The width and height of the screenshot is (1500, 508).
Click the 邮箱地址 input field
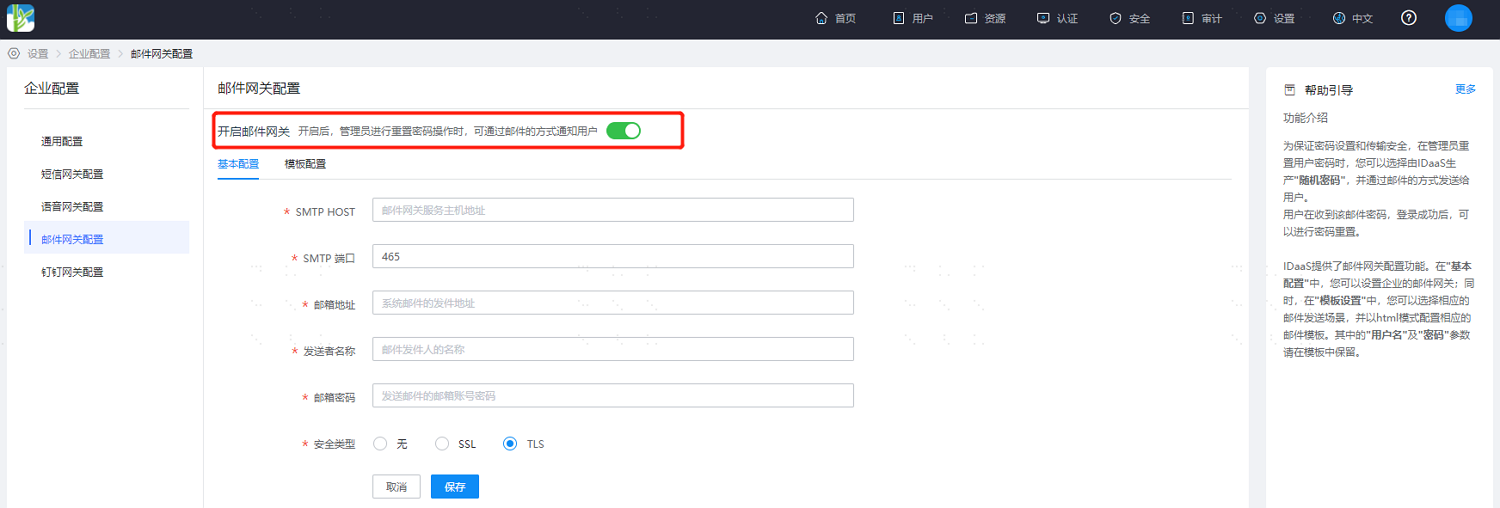pyautogui.click(x=613, y=303)
